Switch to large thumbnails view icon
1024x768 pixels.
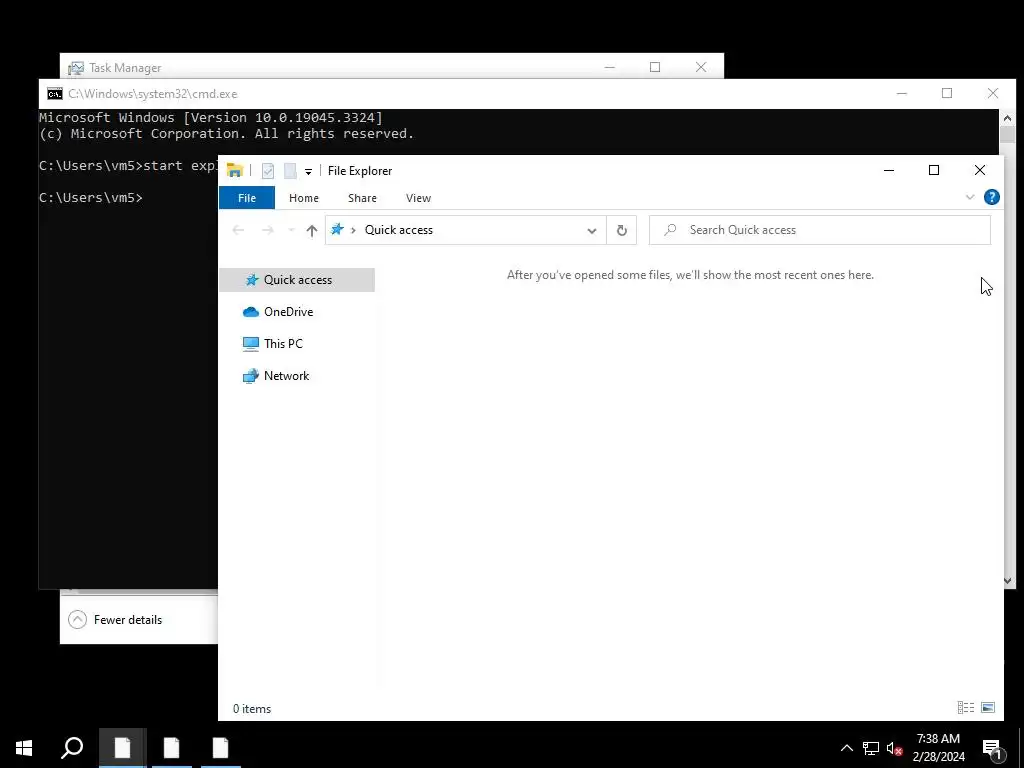(x=988, y=707)
